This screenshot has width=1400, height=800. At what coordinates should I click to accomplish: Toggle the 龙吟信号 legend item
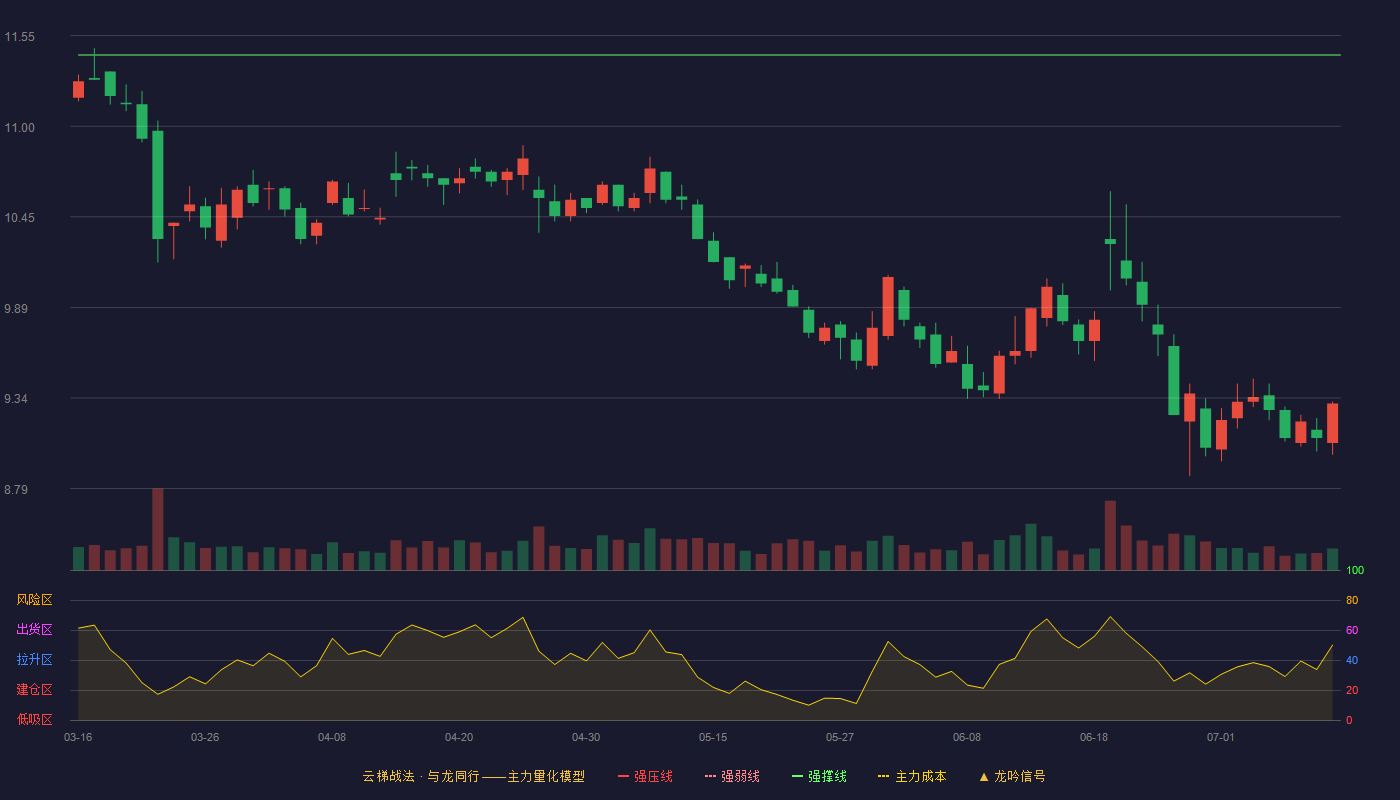click(1012, 776)
